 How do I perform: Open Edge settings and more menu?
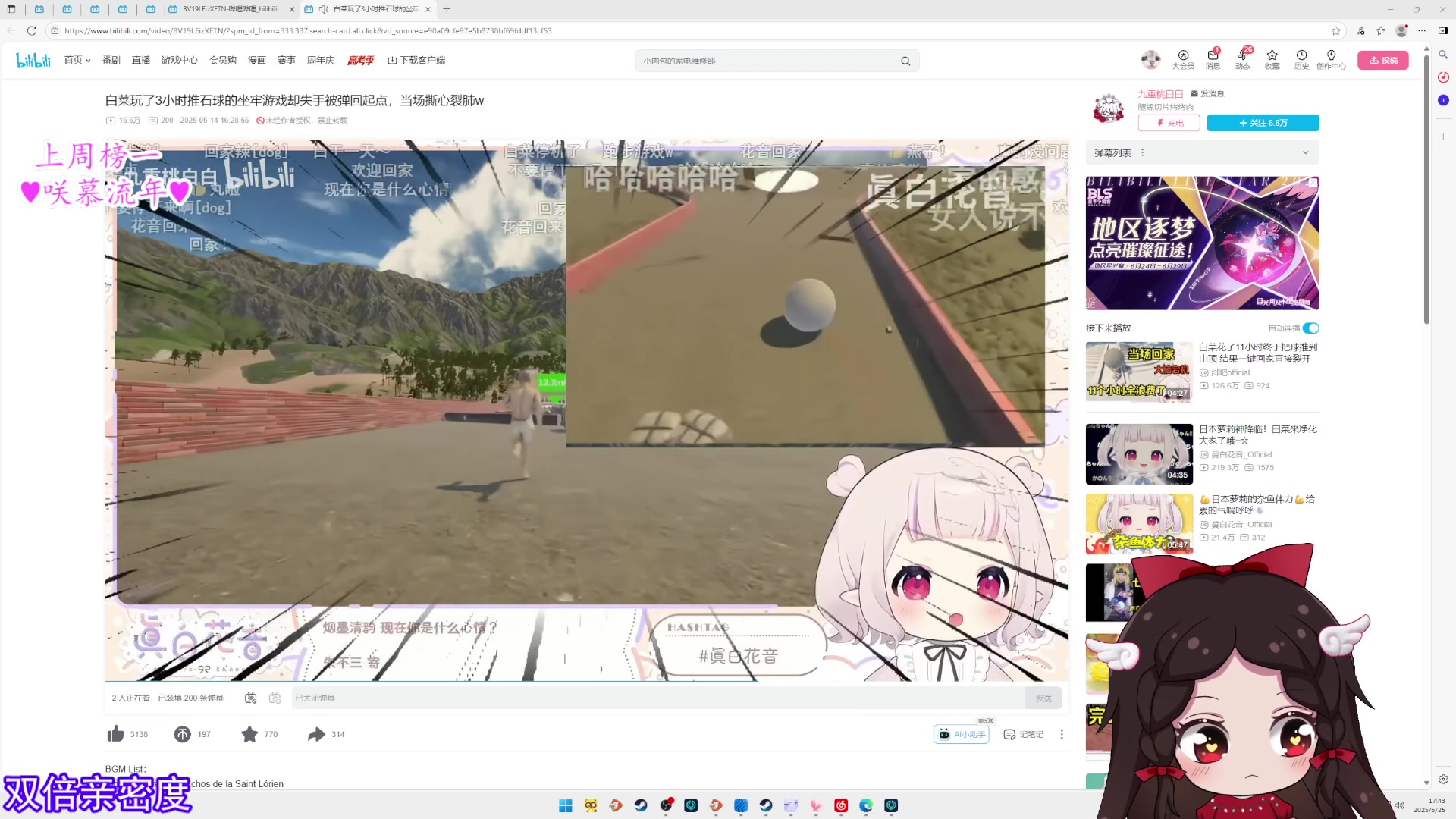click(1422, 30)
